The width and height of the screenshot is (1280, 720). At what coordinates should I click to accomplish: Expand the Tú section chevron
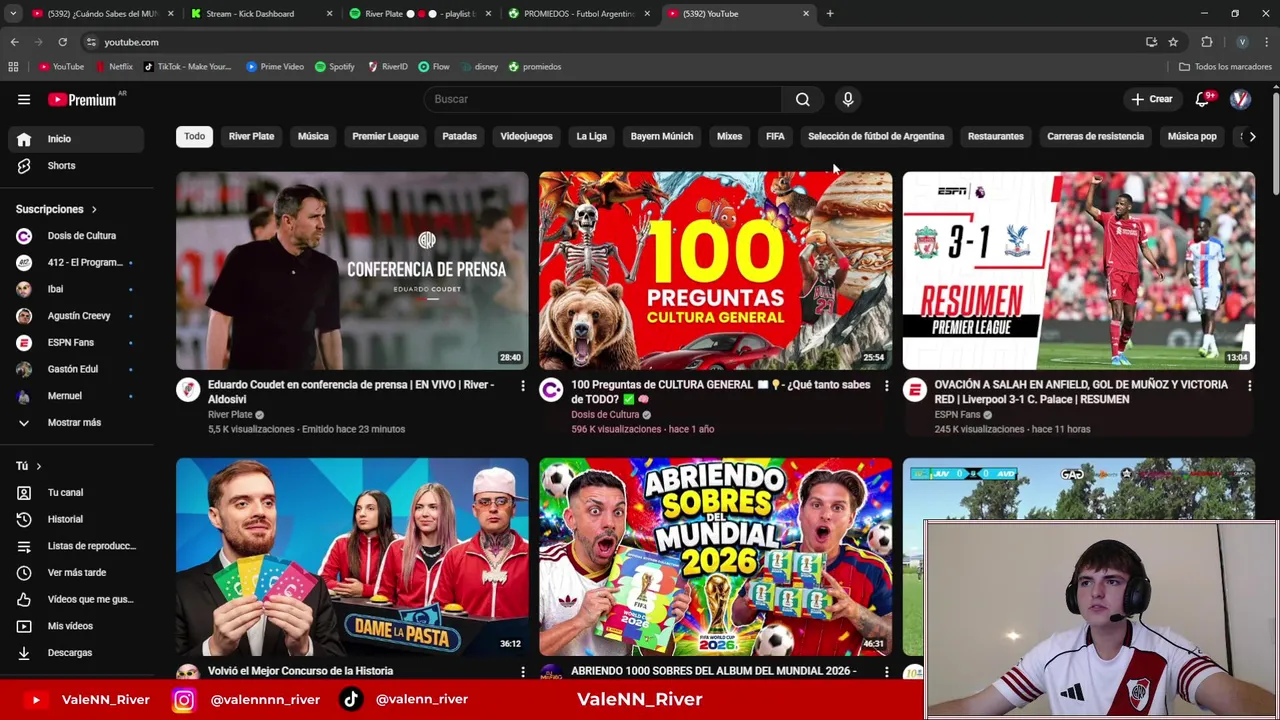click(x=39, y=466)
